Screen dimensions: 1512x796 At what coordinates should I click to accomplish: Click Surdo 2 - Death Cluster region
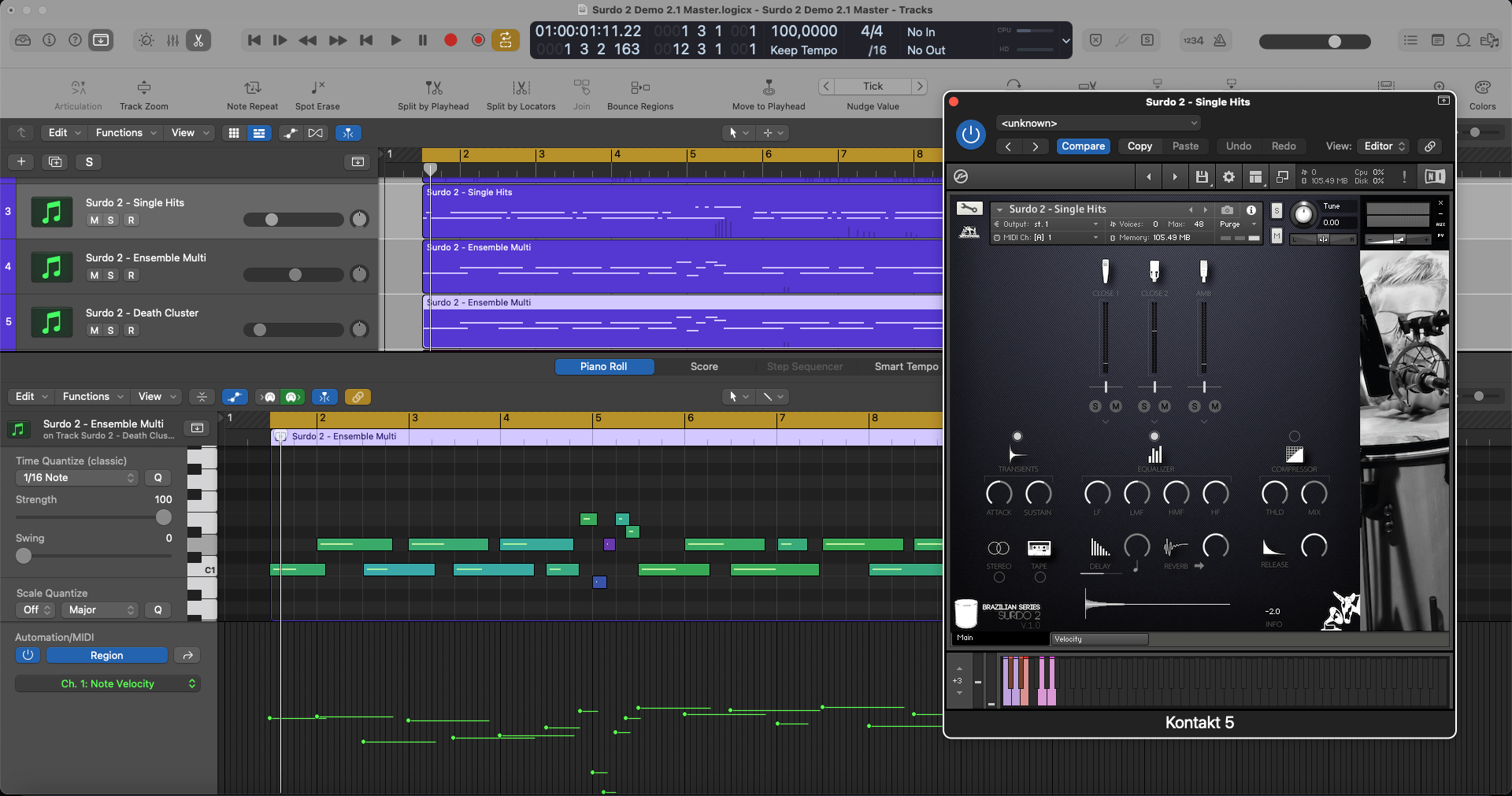tap(682, 324)
